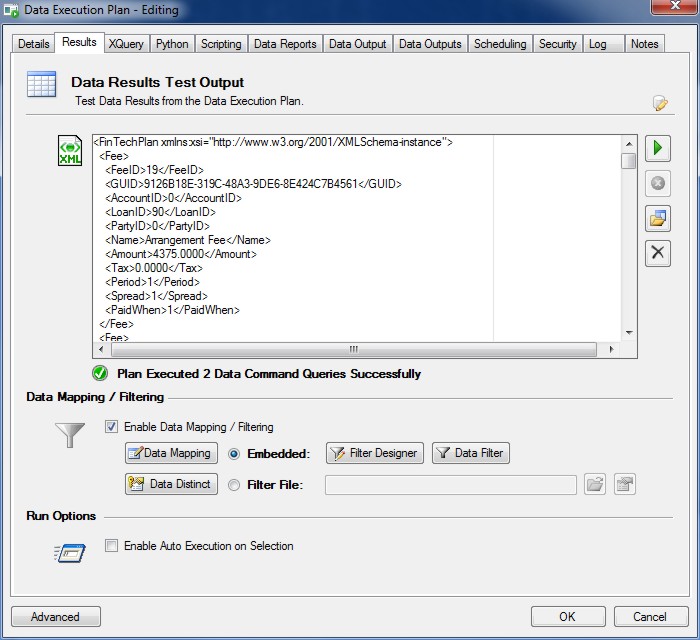Select the Filter File radio button
Image resolution: width=700 pixels, height=640 pixels.
[x=234, y=485]
